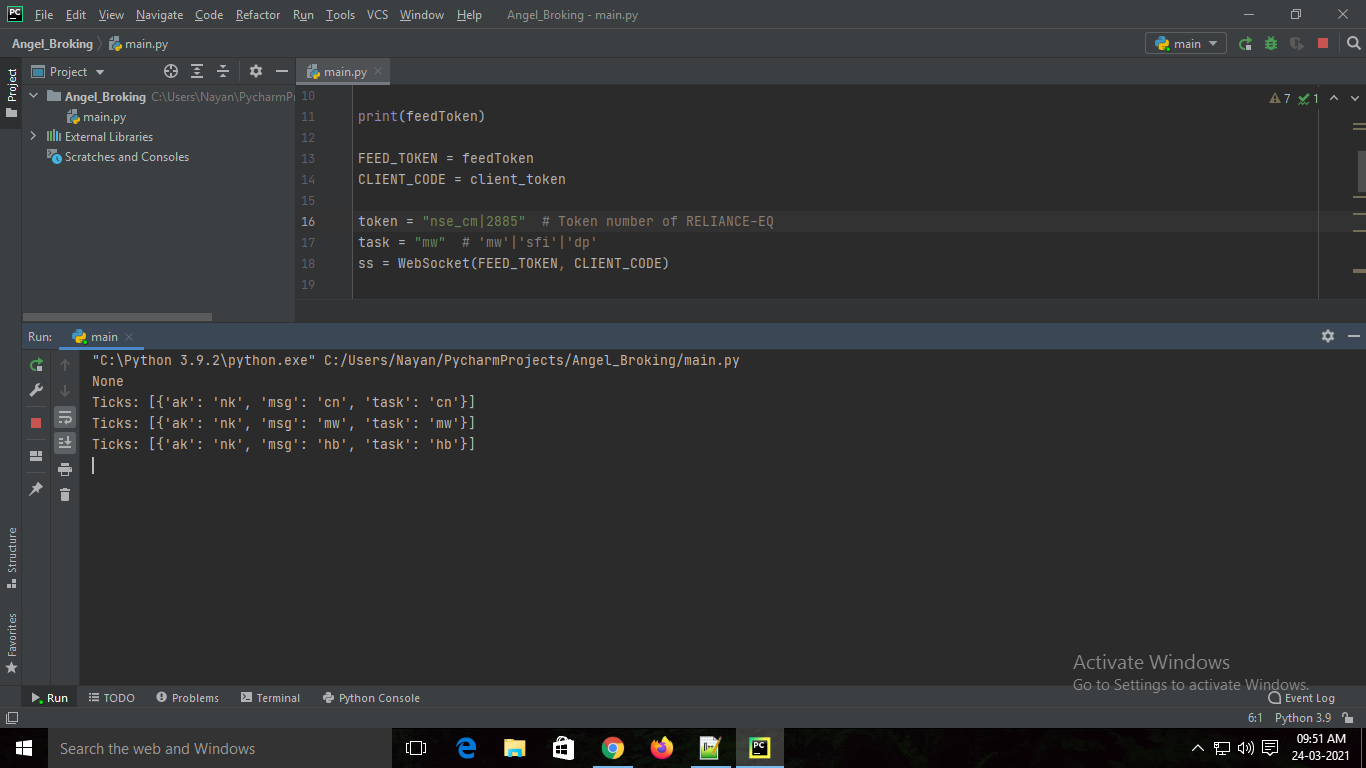Toggle scroll to end in Run console
Screen dimensions: 1366x768
coord(65,443)
